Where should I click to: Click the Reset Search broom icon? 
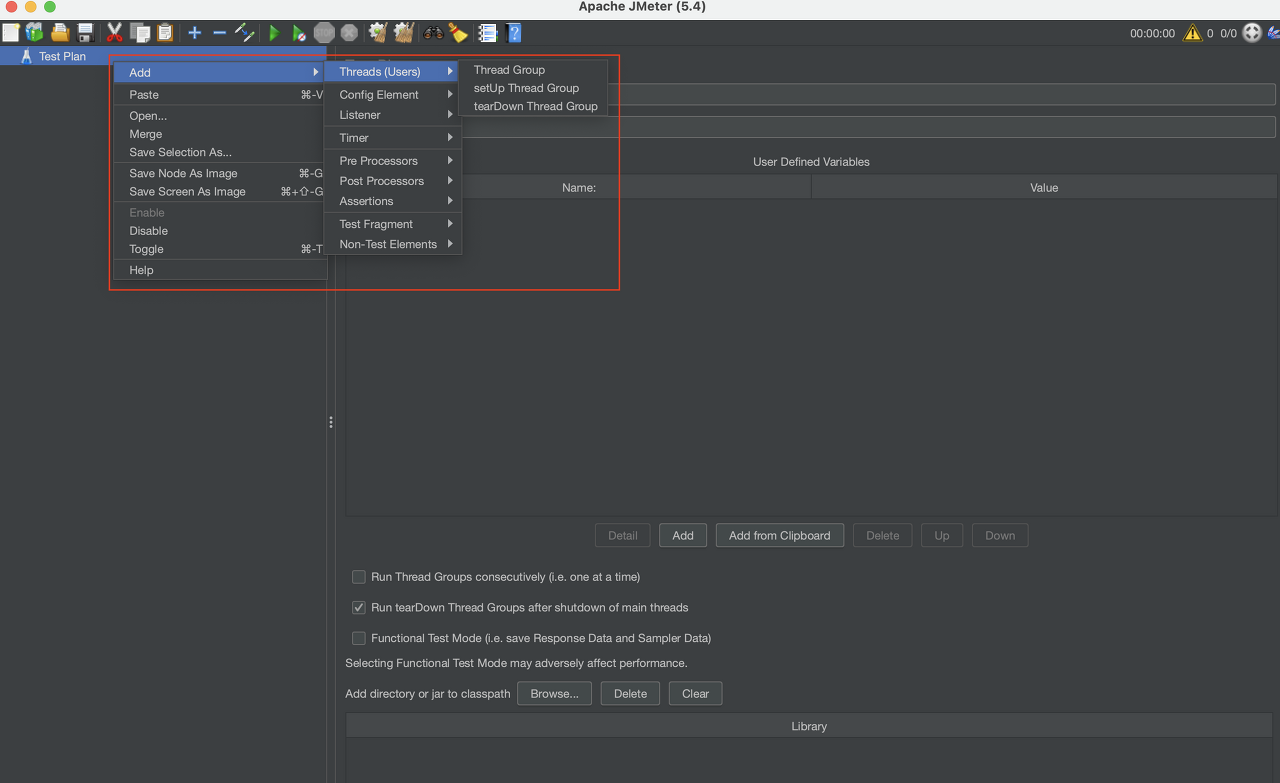[x=458, y=33]
